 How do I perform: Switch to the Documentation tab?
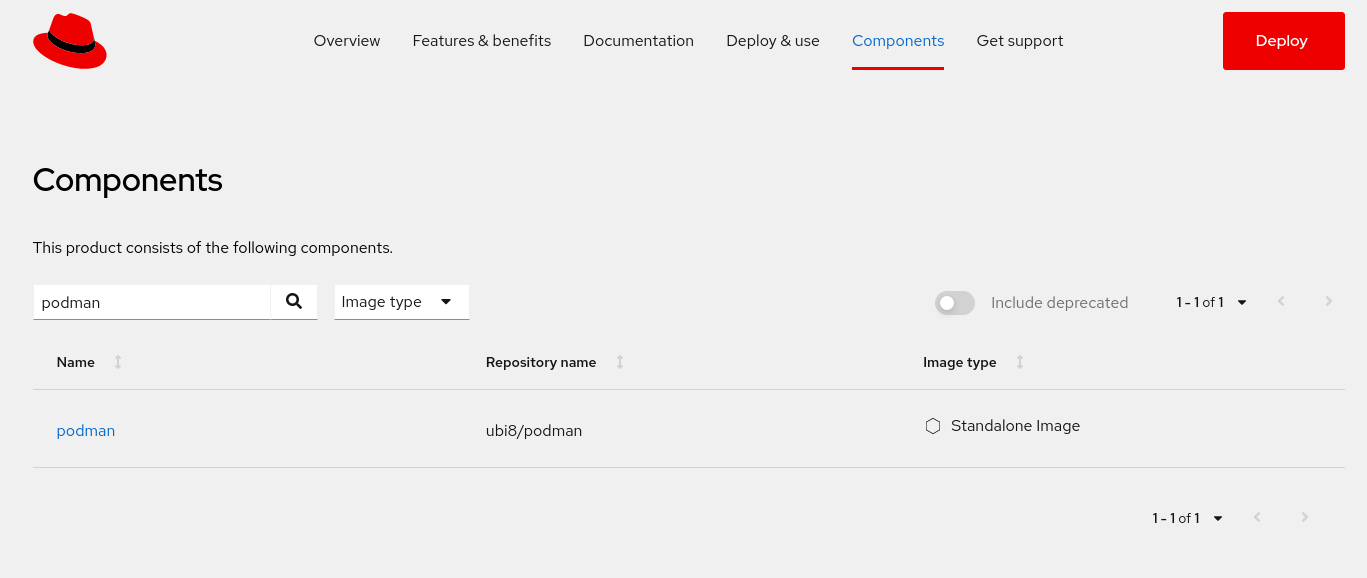coord(638,41)
